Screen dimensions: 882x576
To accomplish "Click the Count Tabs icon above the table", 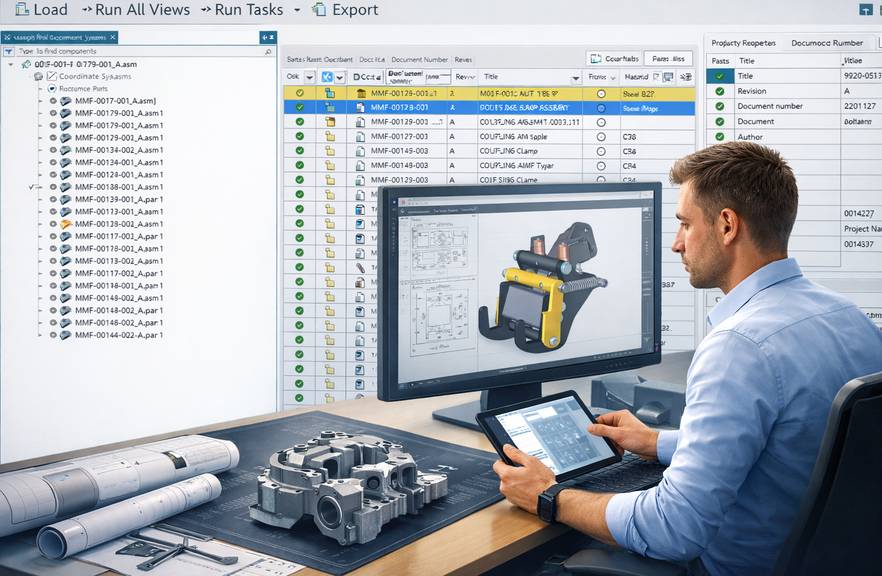I will 596,57.
